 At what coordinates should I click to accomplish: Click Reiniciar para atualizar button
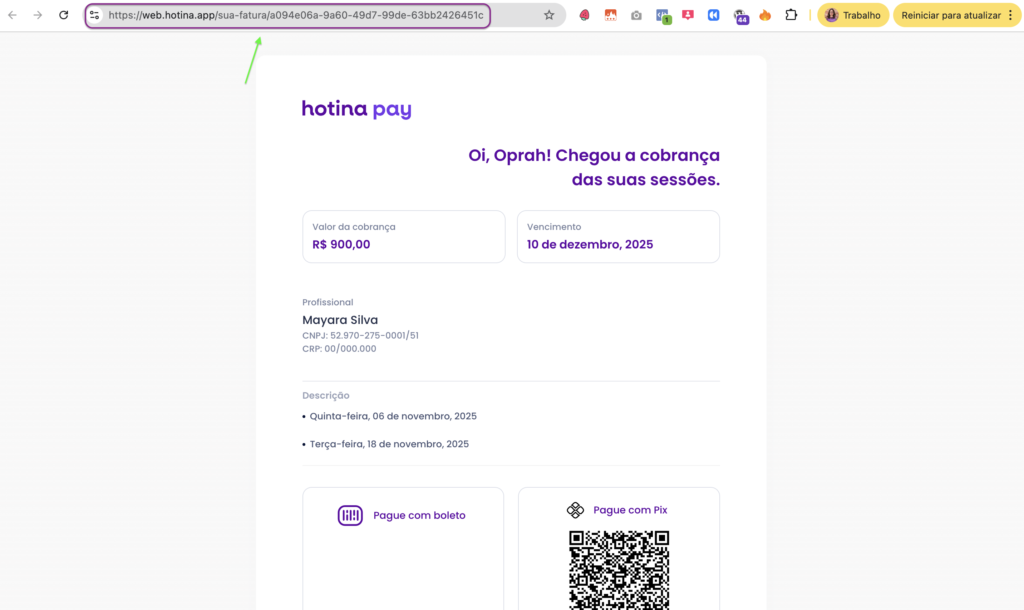pyautogui.click(x=950, y=15)
